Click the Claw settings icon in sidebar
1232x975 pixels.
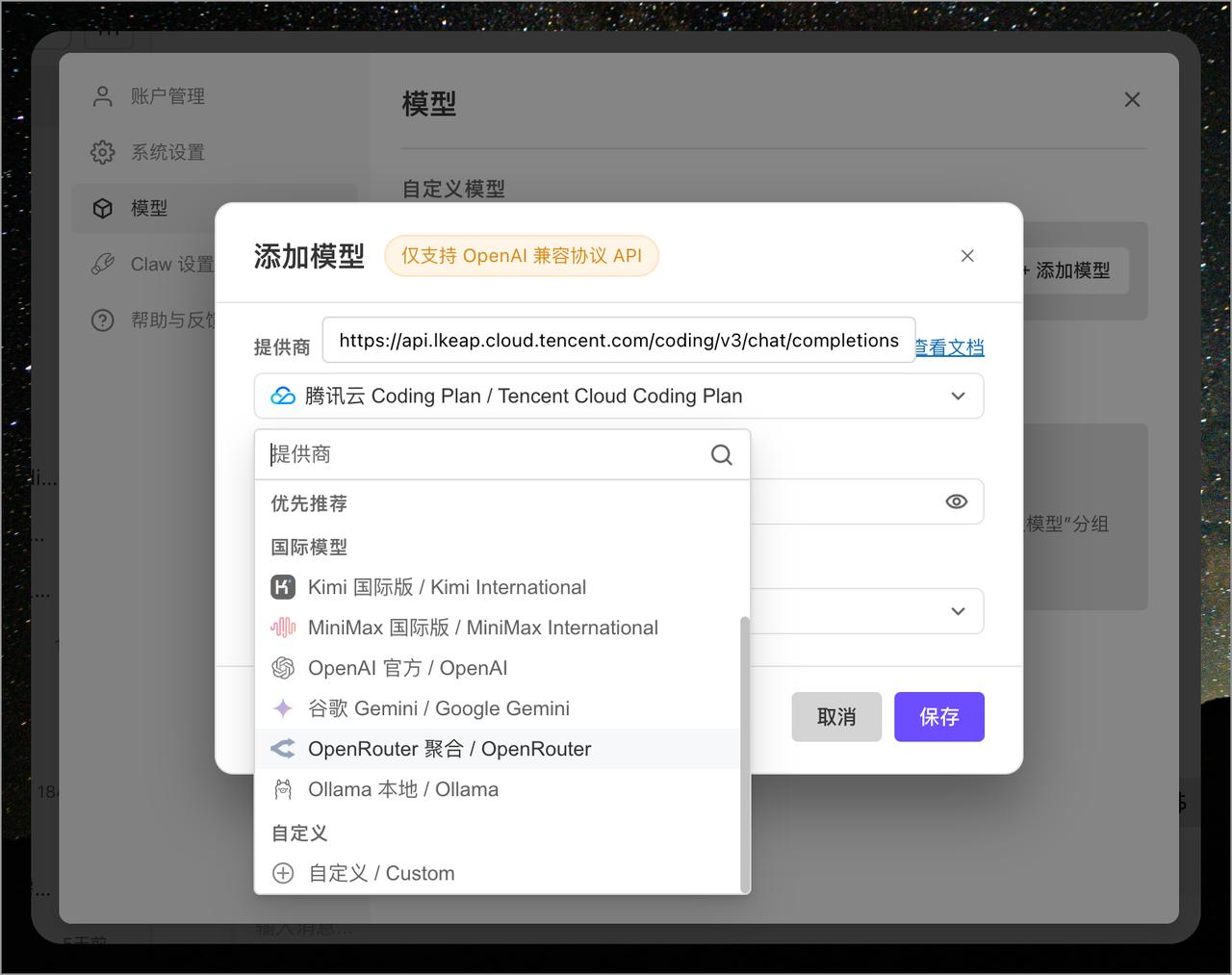pos(103,264)
